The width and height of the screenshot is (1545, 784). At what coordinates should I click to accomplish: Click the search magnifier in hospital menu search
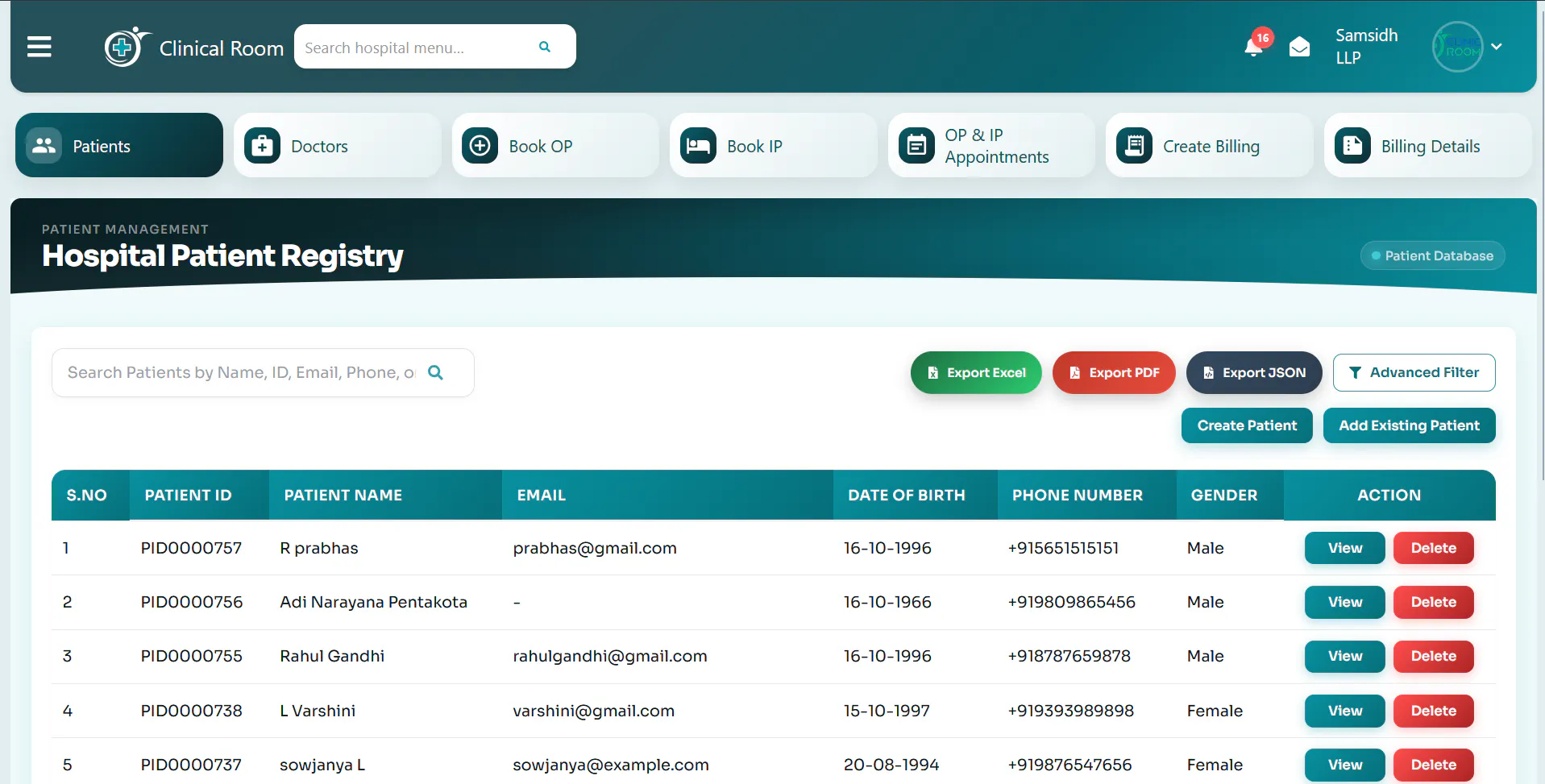[545, 47]
